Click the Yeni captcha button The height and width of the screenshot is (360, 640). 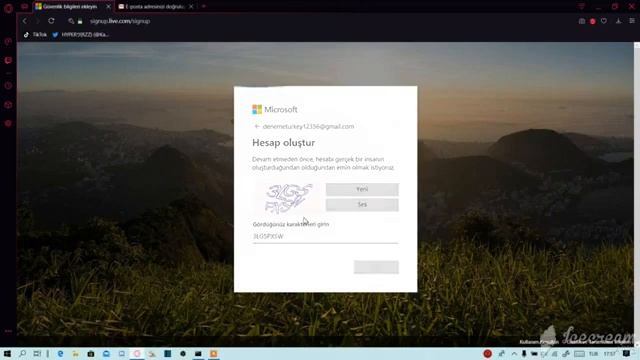pyautogui.click(x=362, y=189)
